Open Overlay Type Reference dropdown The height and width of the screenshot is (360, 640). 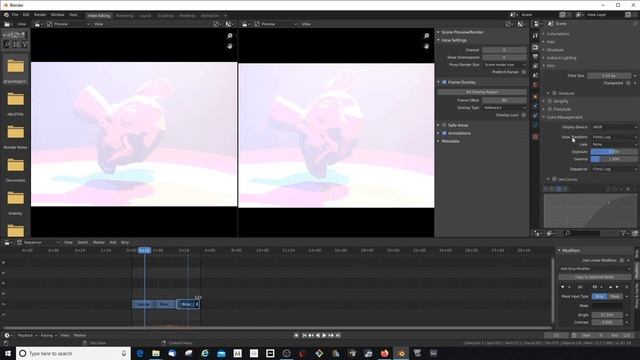click(x=504, y=108)
